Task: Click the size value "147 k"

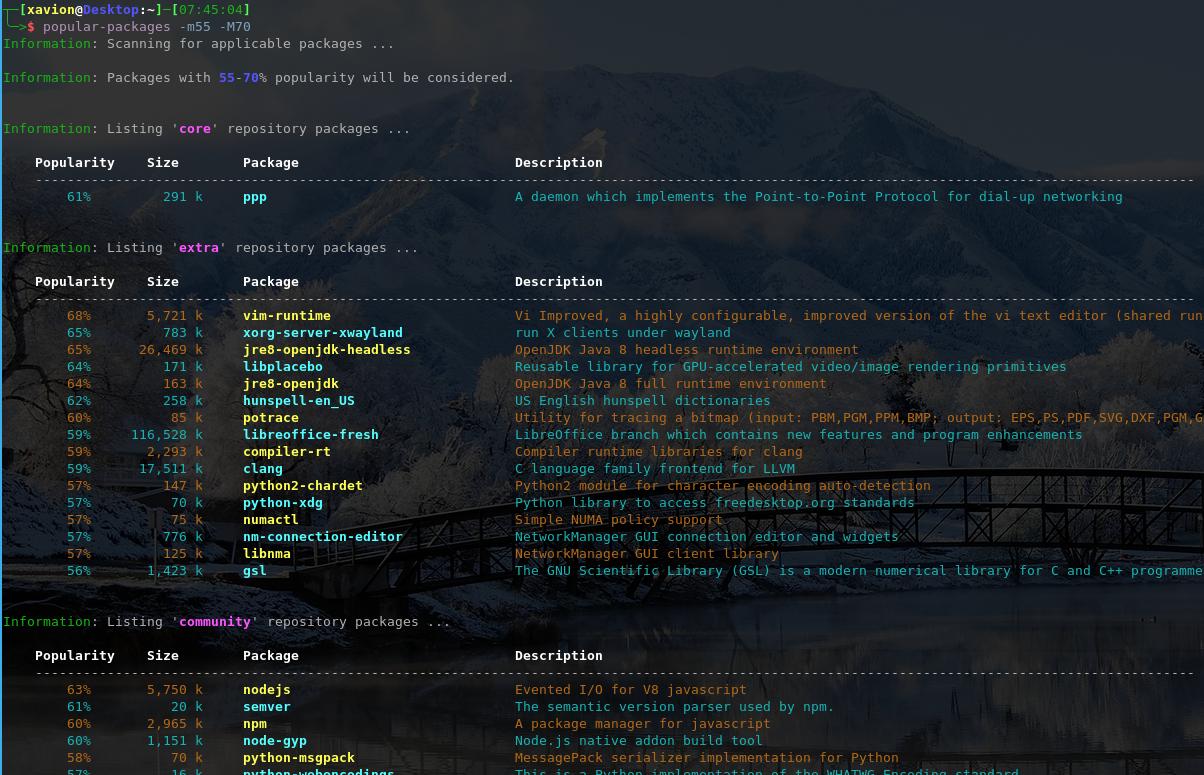Action: (x=183, y=486)
